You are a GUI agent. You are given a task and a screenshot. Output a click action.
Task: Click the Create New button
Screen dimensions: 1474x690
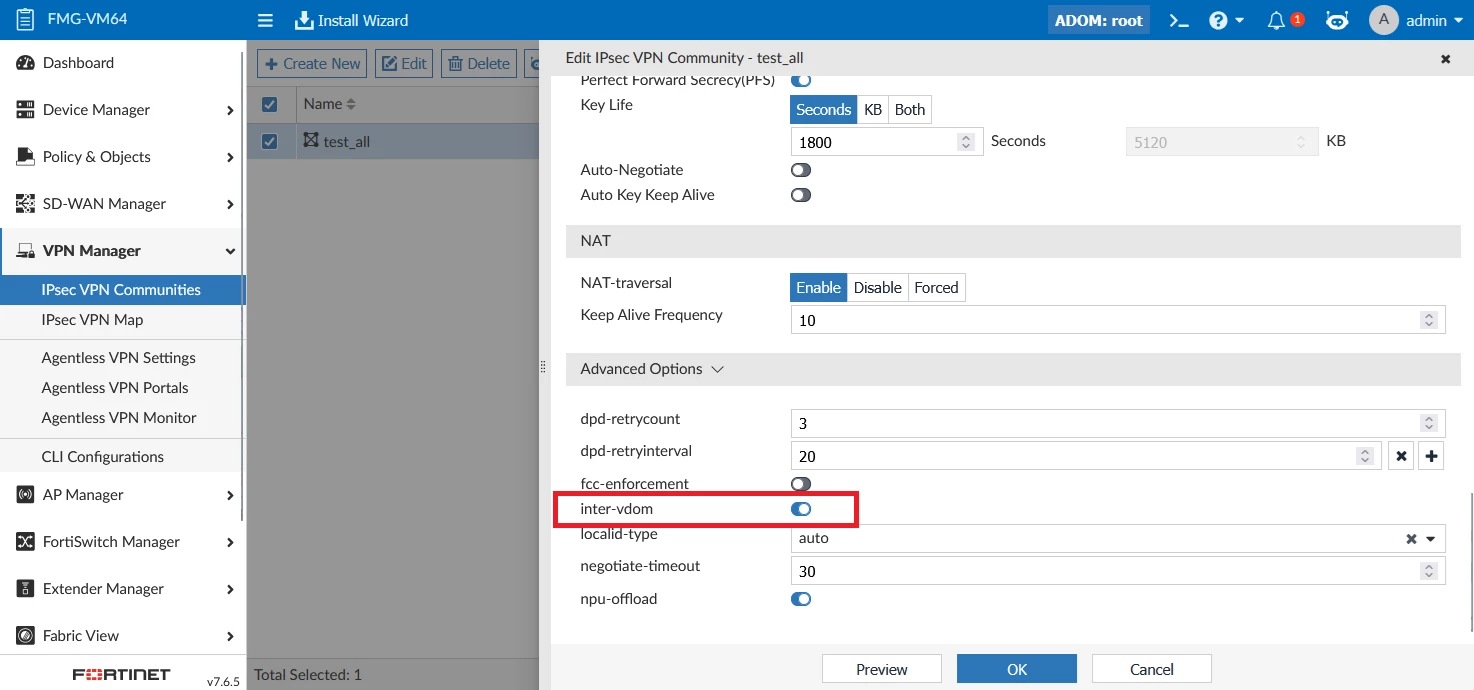click(x=312, y=63)
